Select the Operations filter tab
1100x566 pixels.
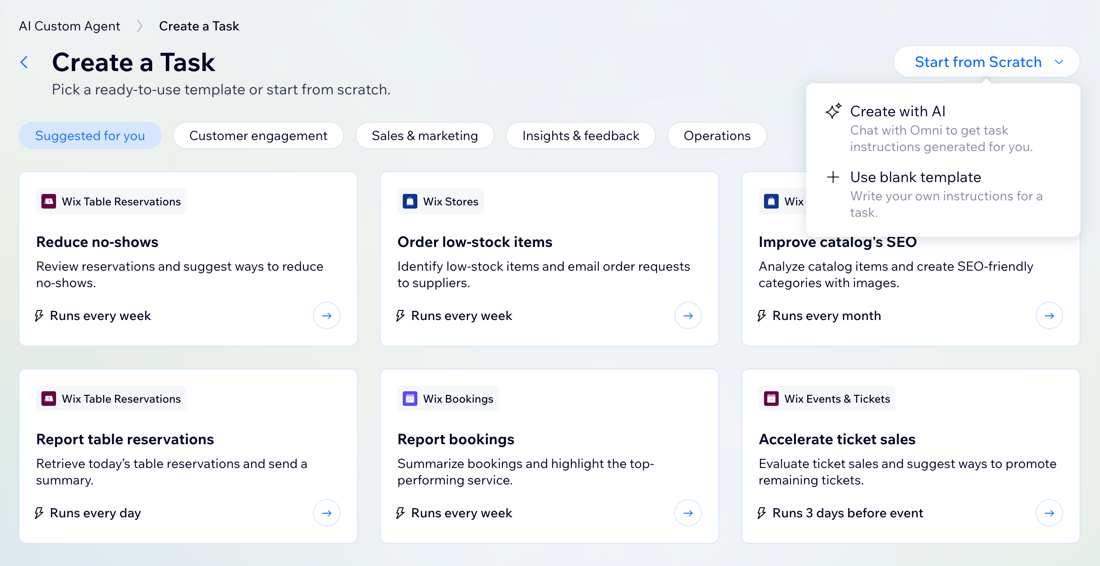(716, 136)
